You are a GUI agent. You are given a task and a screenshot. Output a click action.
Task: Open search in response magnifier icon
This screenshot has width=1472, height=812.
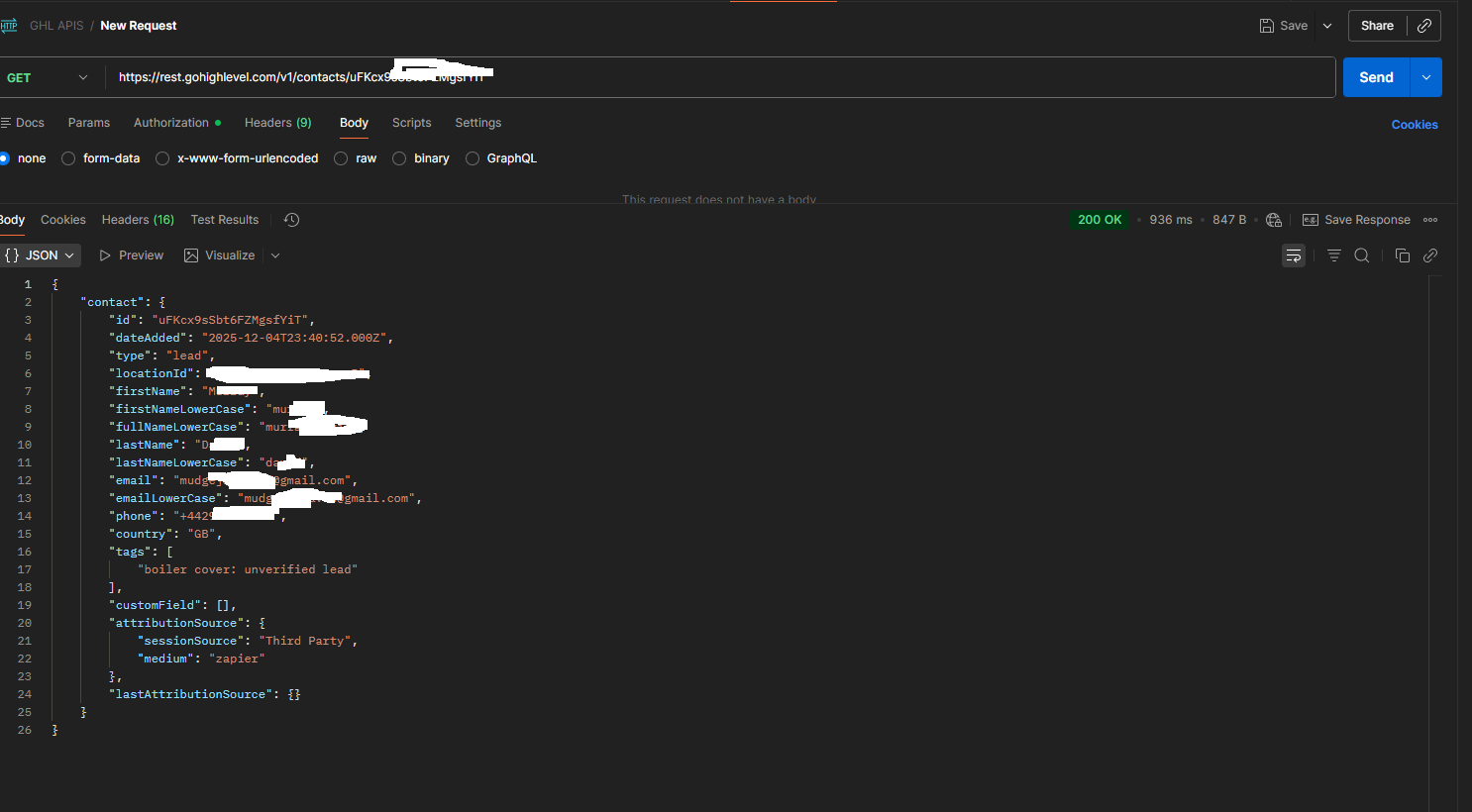(x=1362, y=255)
